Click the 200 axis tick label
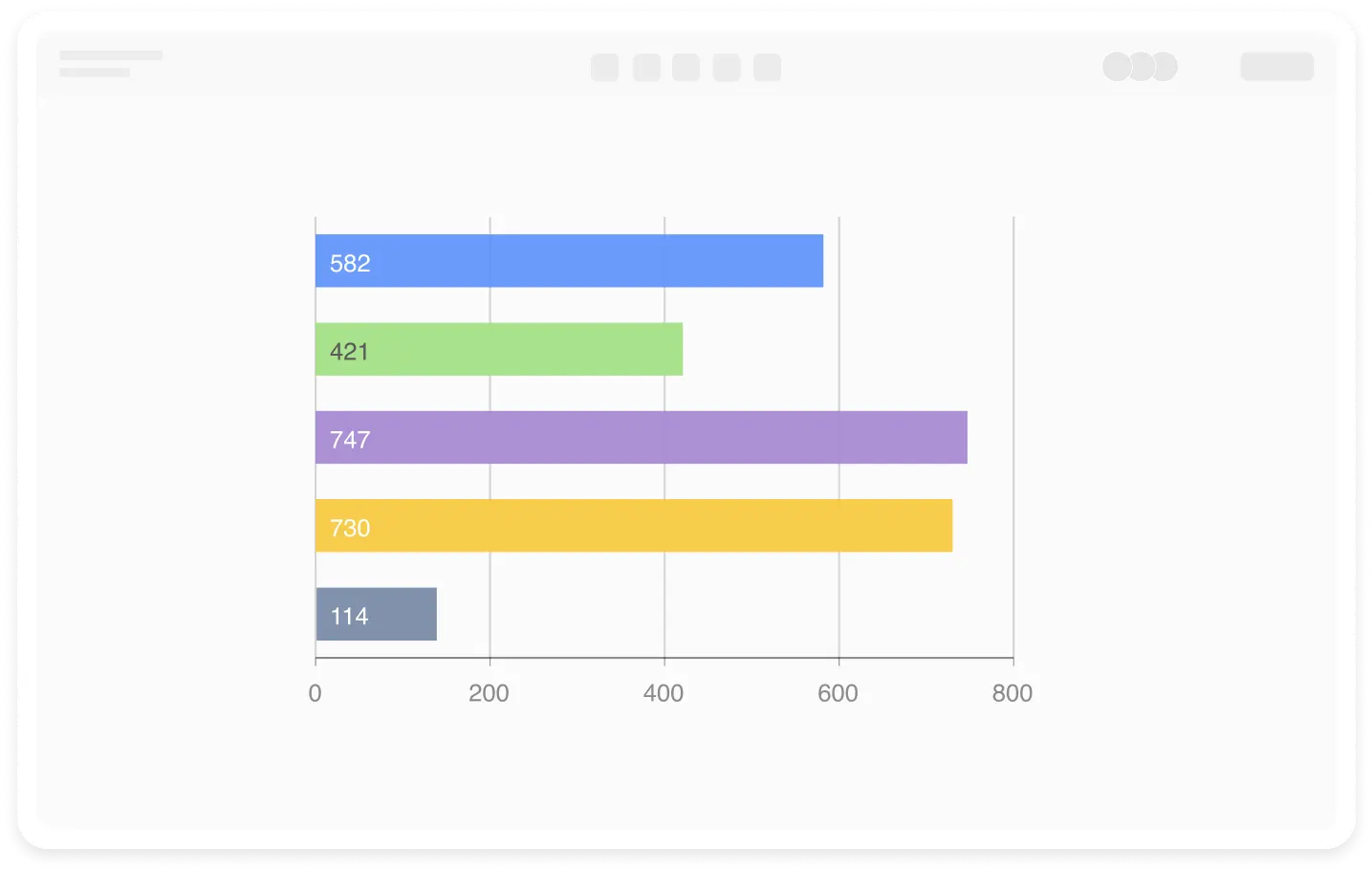 tap(489, 693)
